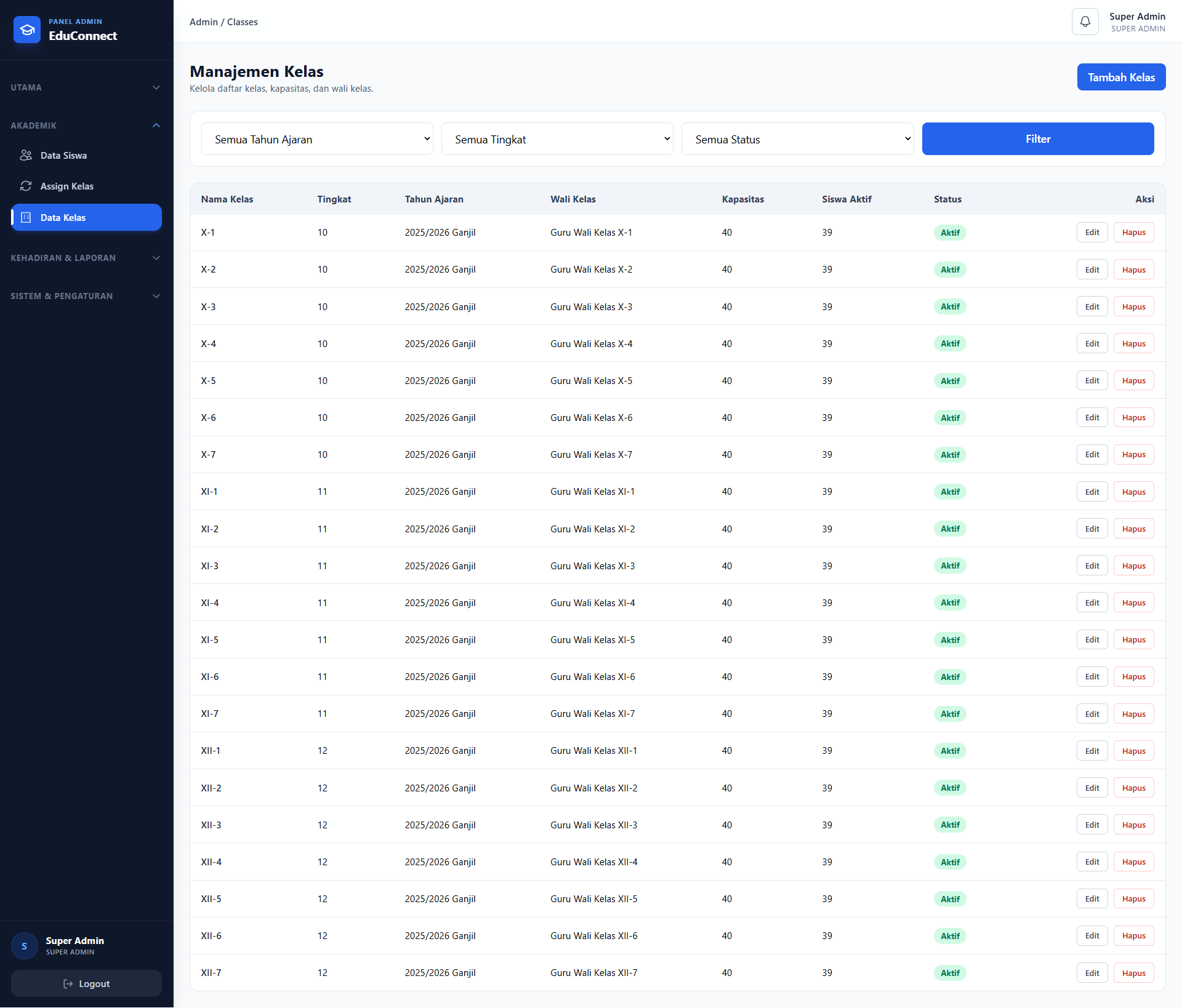Click the Data Siswa people icon
Viewport: 1182px width, 1008px height.
tap(26, 155)
